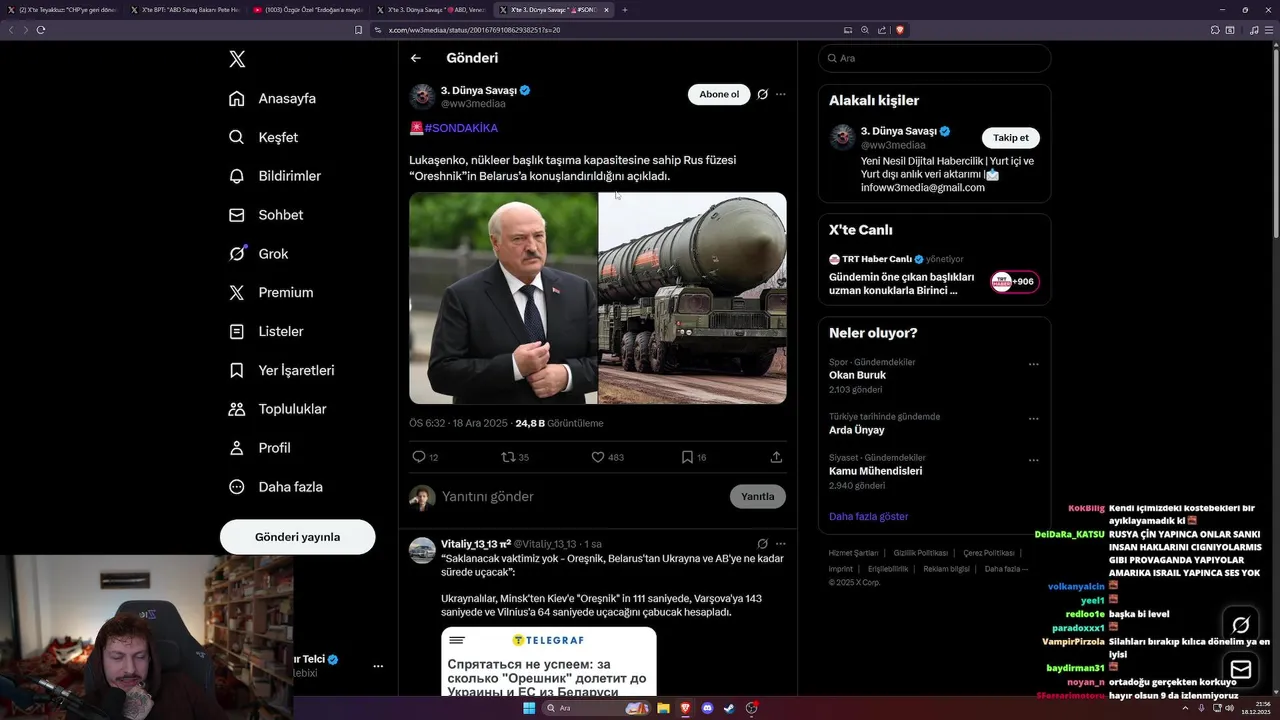
Task: Open Premium page in the sidebar
Action: click(x=270, y=293)
